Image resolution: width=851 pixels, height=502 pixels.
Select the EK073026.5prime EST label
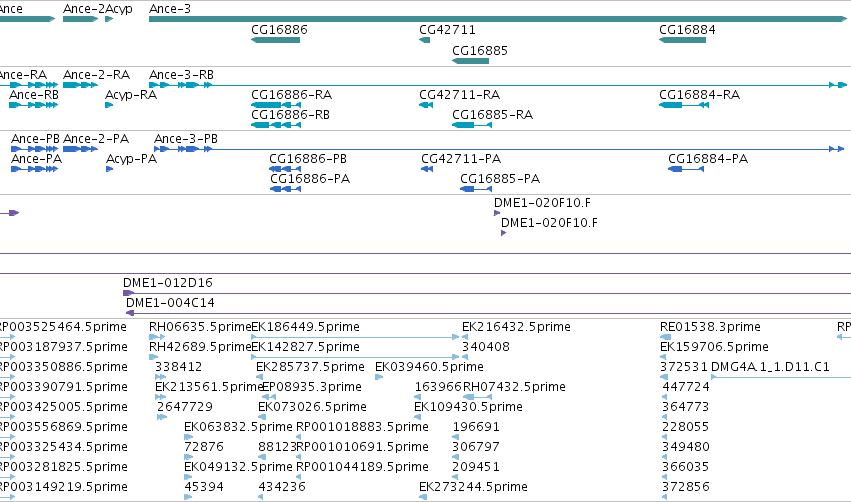tap(313, 407)
